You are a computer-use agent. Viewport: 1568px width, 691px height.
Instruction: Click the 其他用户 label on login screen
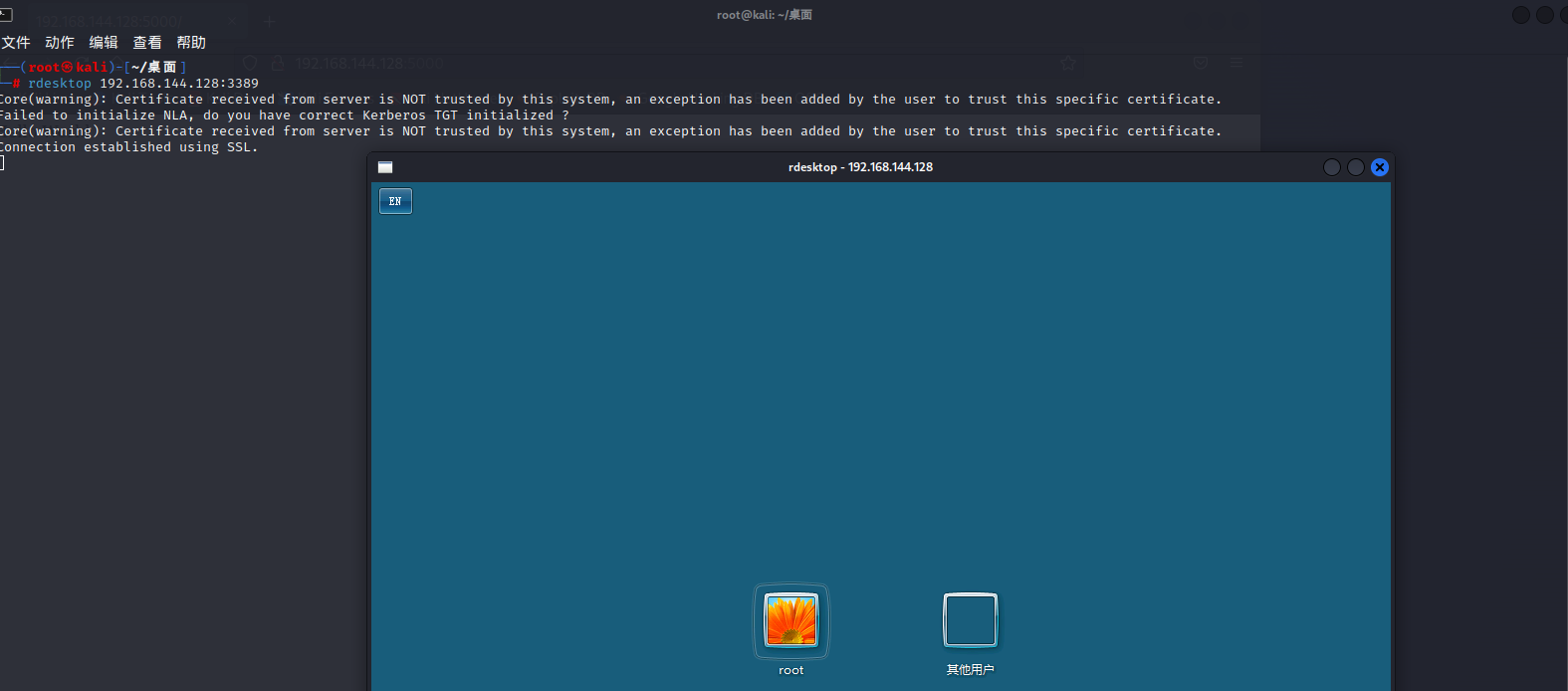pyautogui.click(x=971, y=670)
